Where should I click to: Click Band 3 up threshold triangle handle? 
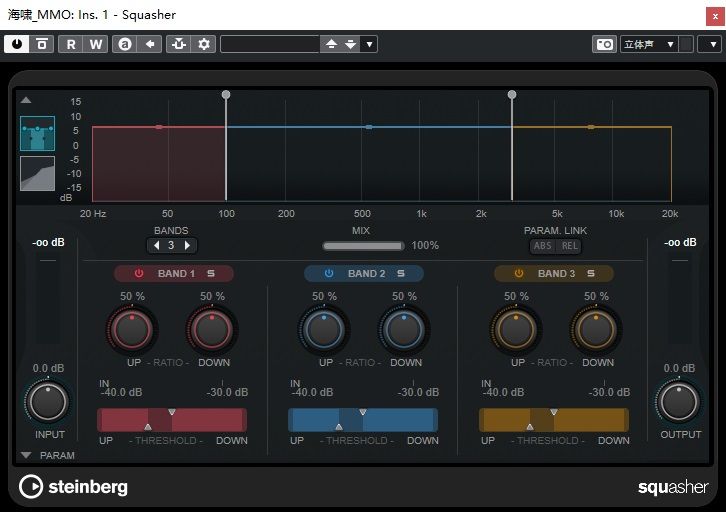(530, 427)
